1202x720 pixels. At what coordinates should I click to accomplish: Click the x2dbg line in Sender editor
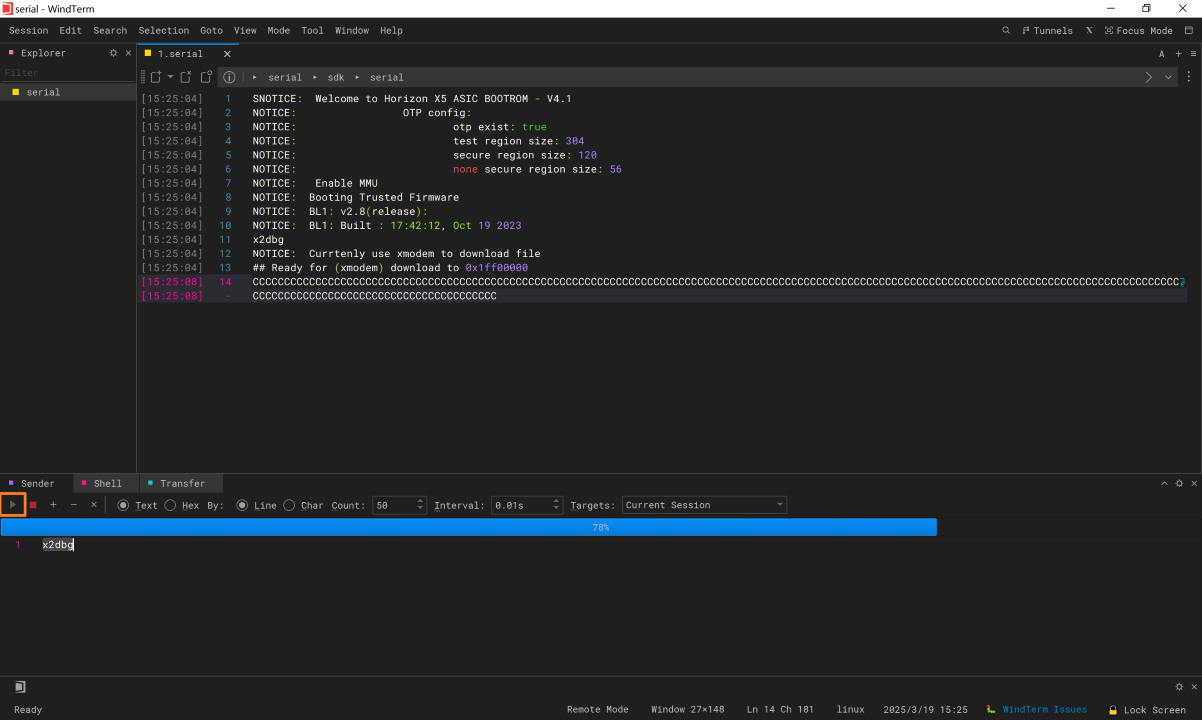coord(58,545)
